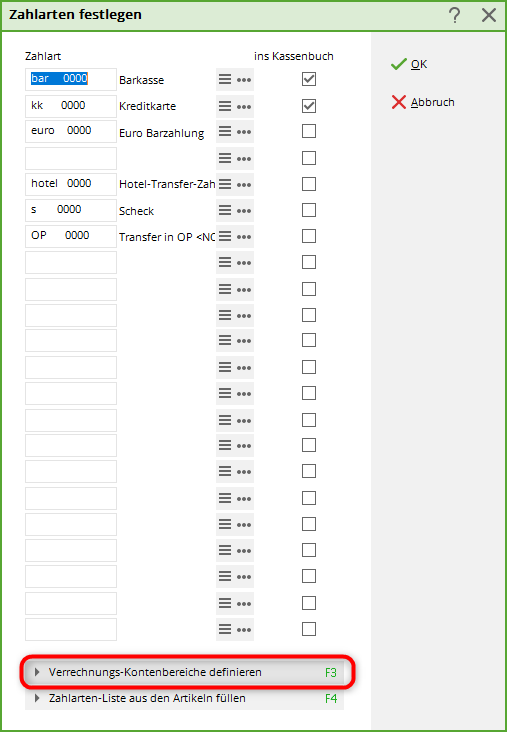Click the three-dots icon beside Kreditkarte
The width and height of the screenshot is (507, 732).
pos(244,107)
